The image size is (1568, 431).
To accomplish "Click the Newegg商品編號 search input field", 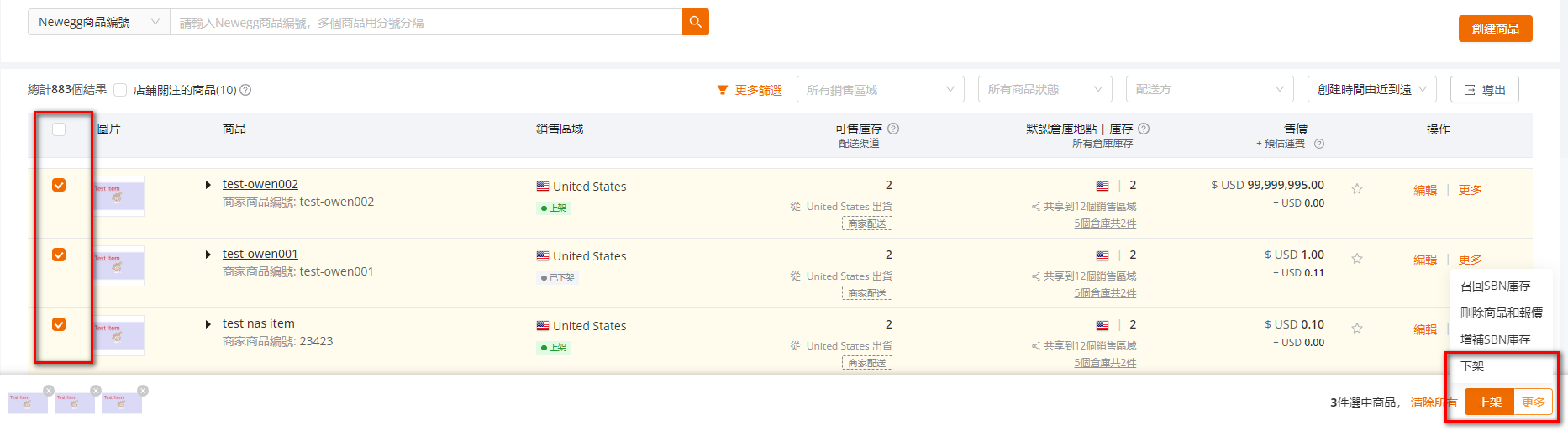I will (426, 22).
